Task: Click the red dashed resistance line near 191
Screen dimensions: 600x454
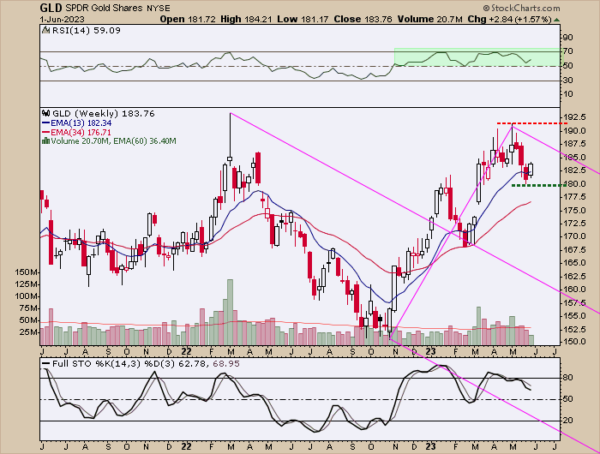Action: coord(529,123)
